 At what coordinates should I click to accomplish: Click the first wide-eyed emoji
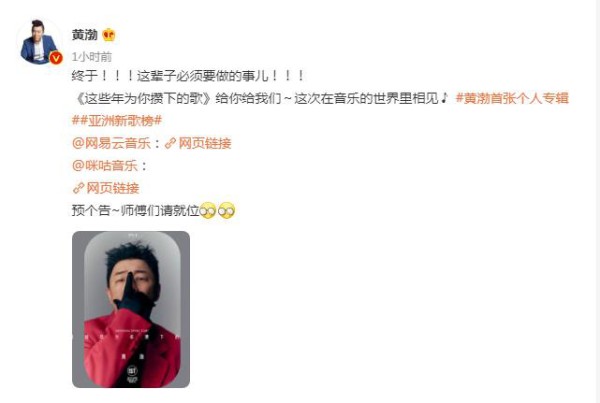pos(208,210)
